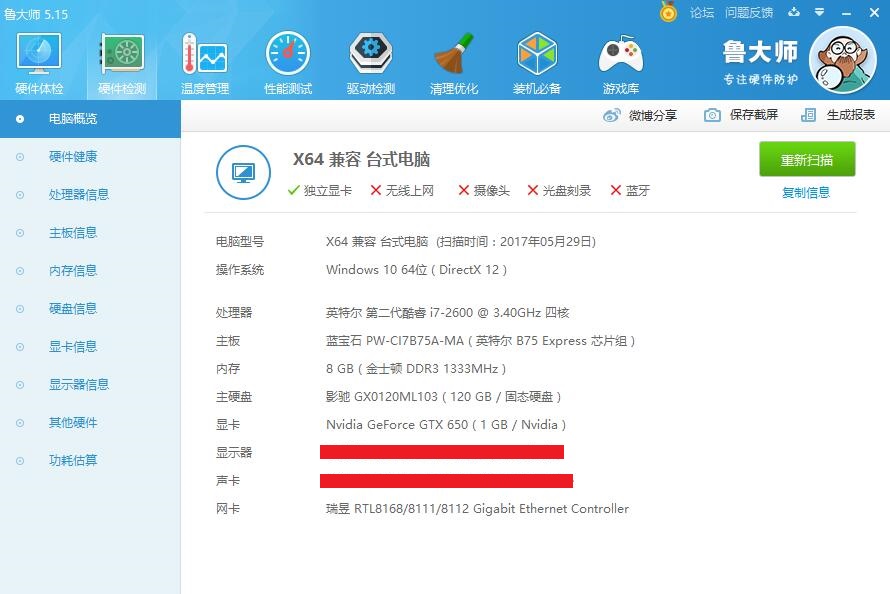890x594 pixels.
Task: Select the 硬件检测 hardware detection icon
Action: point(122,64)
